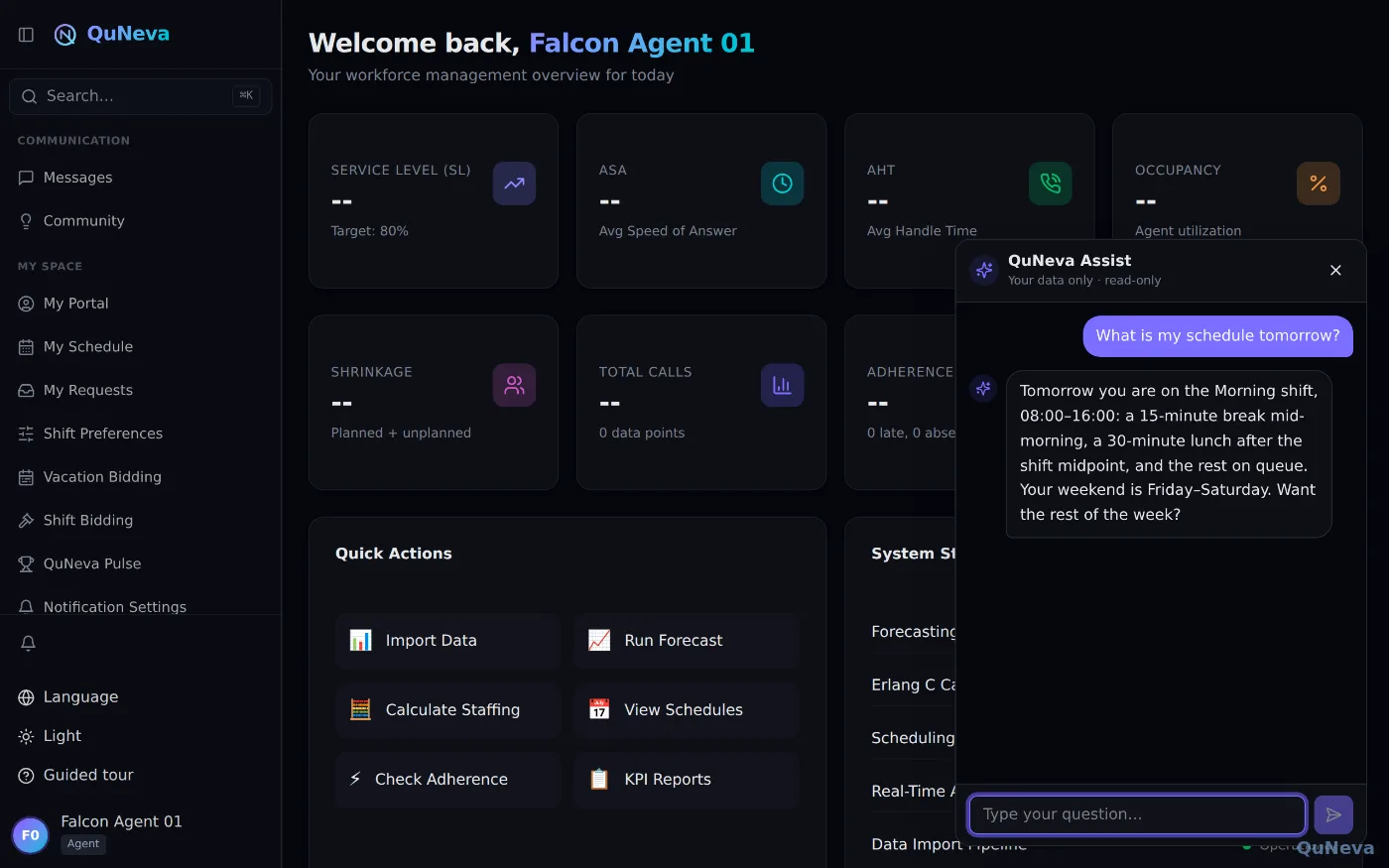Viewport: 1389px width, 868px height.
Task: Click the Service Level trend icon
Action: (514, 184)
